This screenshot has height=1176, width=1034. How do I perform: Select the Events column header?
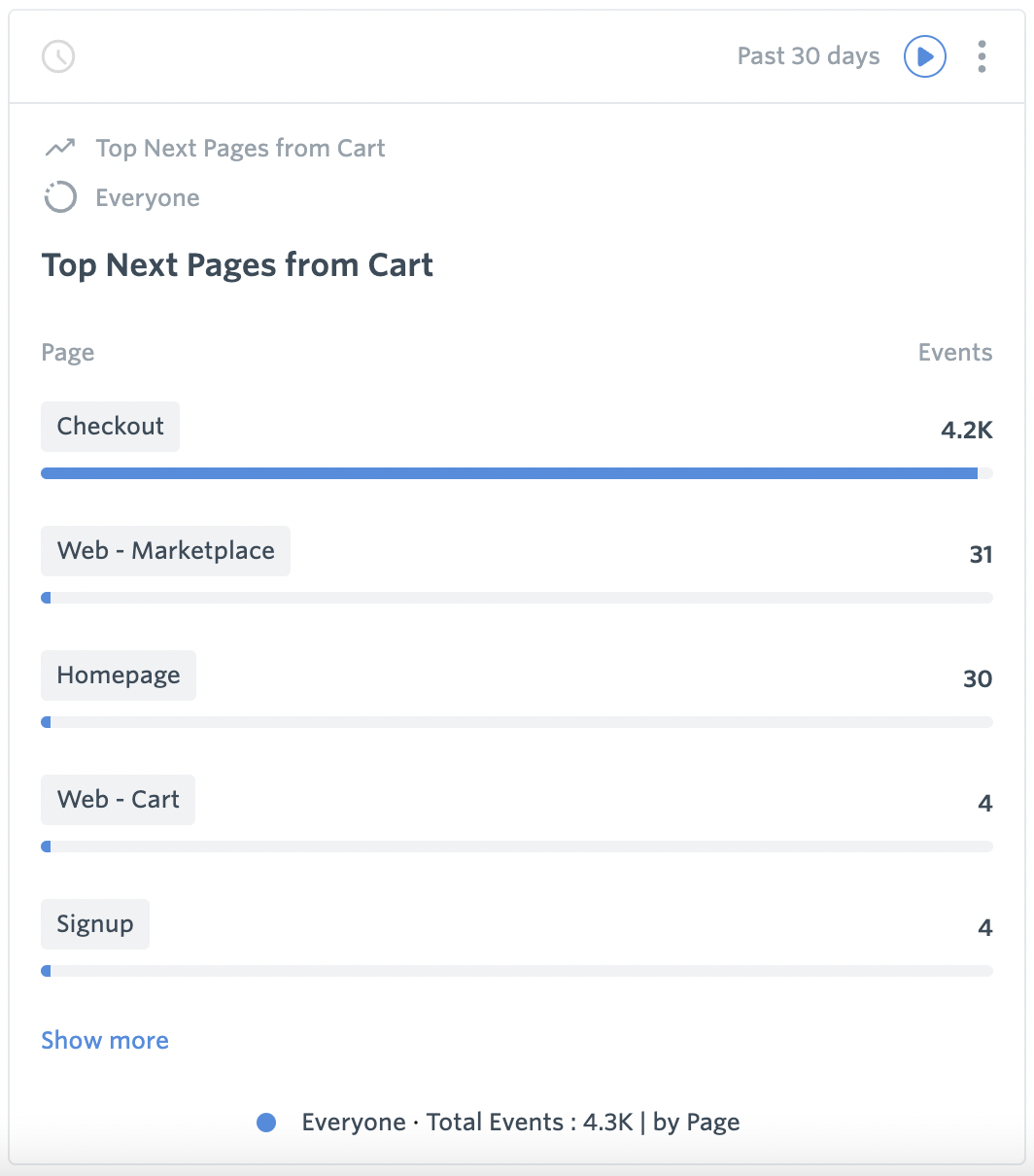(x=955, y=352)
